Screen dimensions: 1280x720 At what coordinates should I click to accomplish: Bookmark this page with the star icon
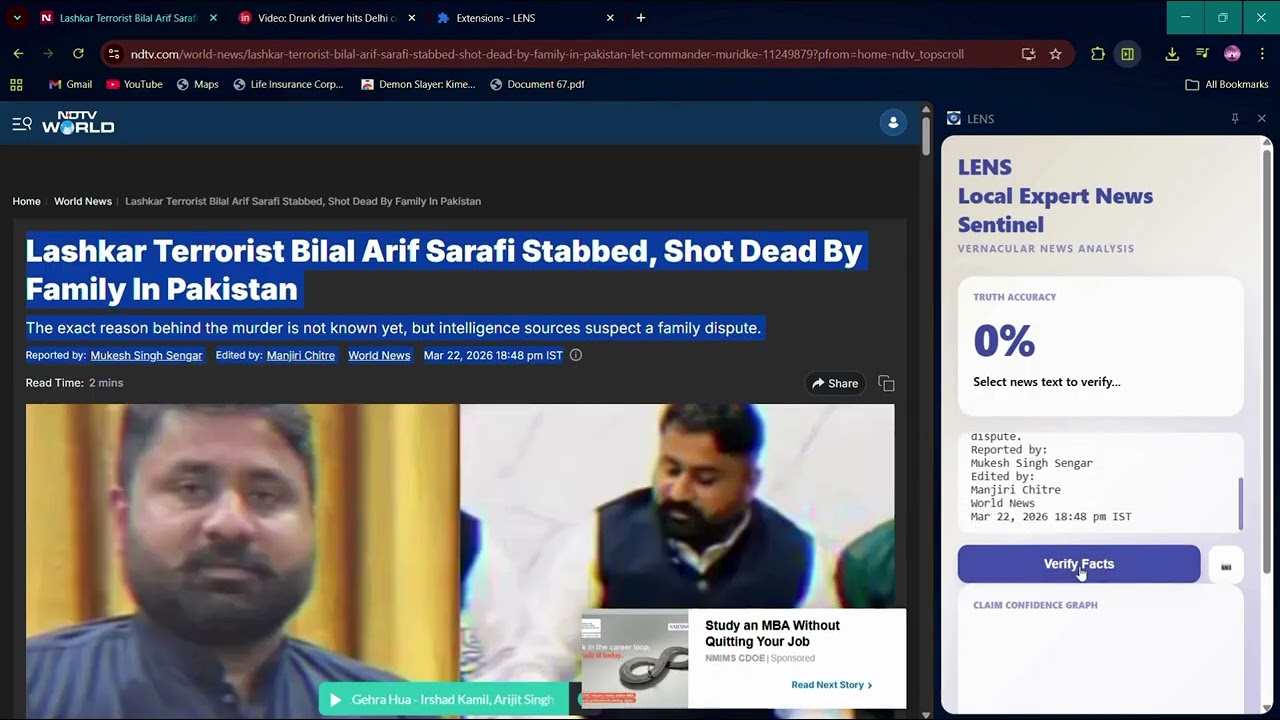pyautogui.click(x=1055, y=54)
